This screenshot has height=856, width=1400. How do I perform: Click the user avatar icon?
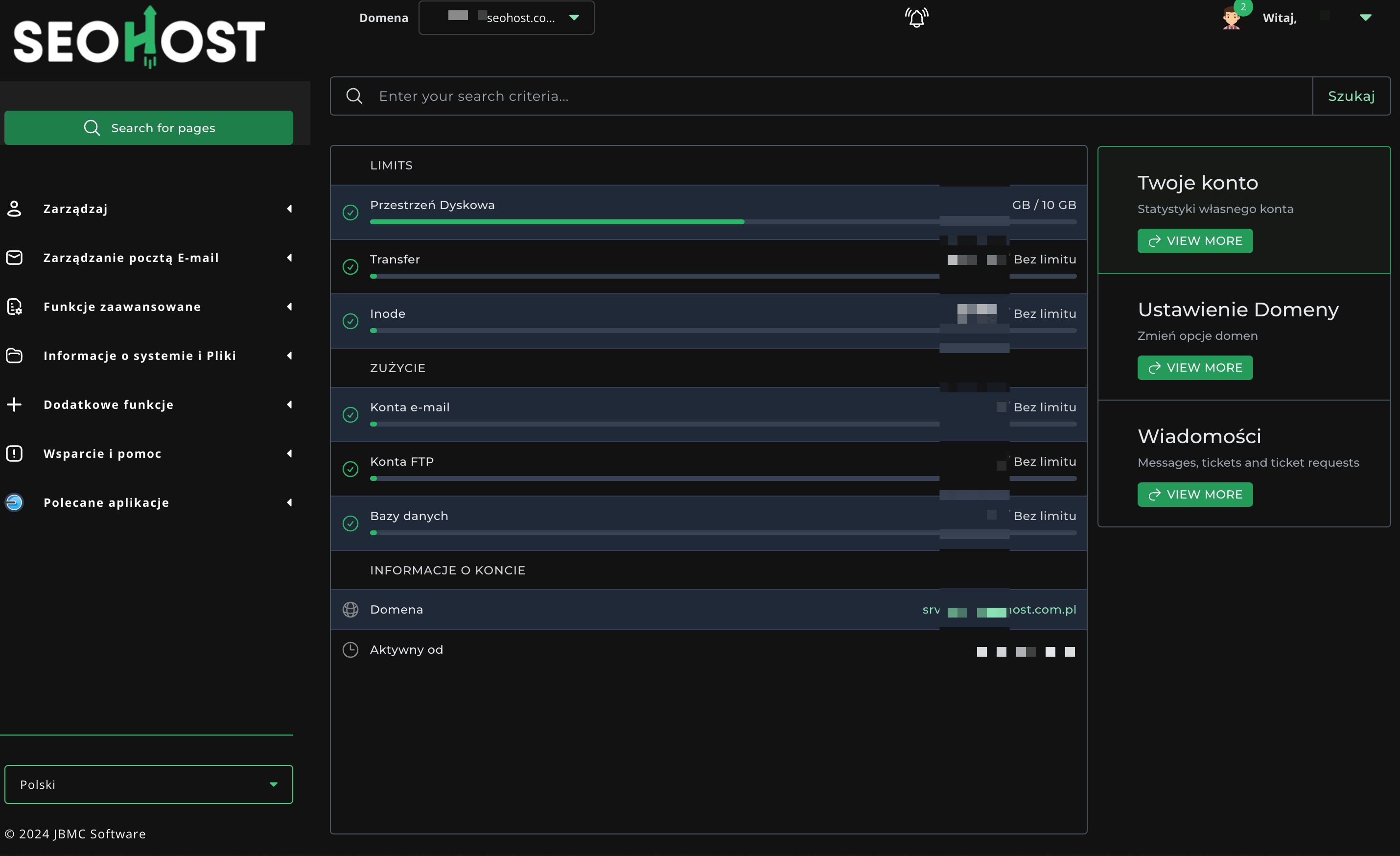coord(1231,18)
